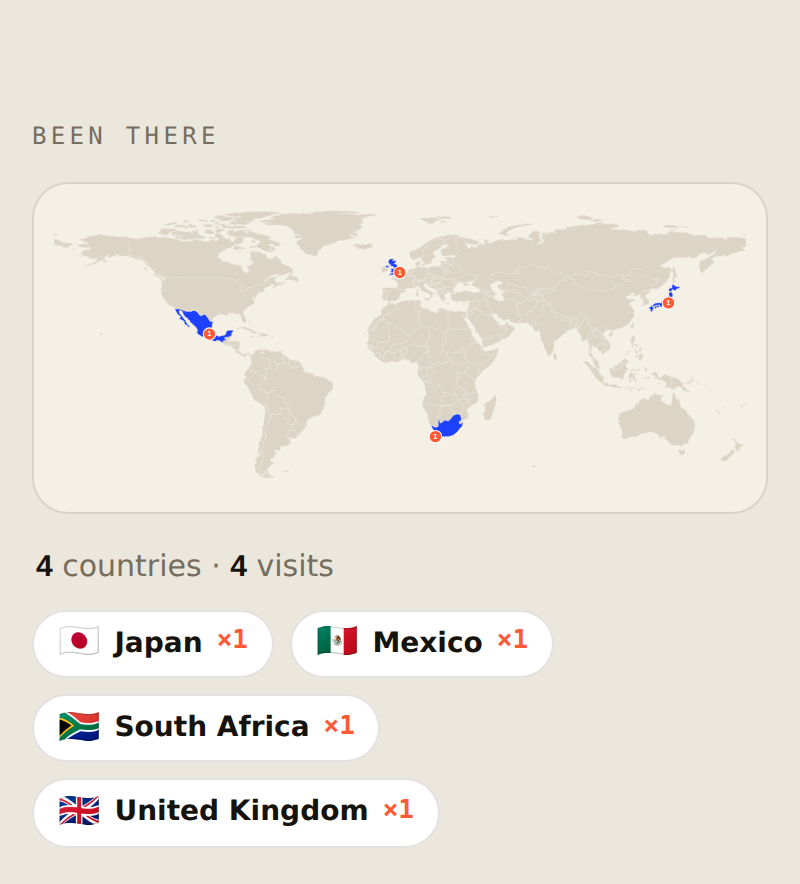Click the '4 countries' summary text
The image size is (800, 884).
tap(118, 565)
